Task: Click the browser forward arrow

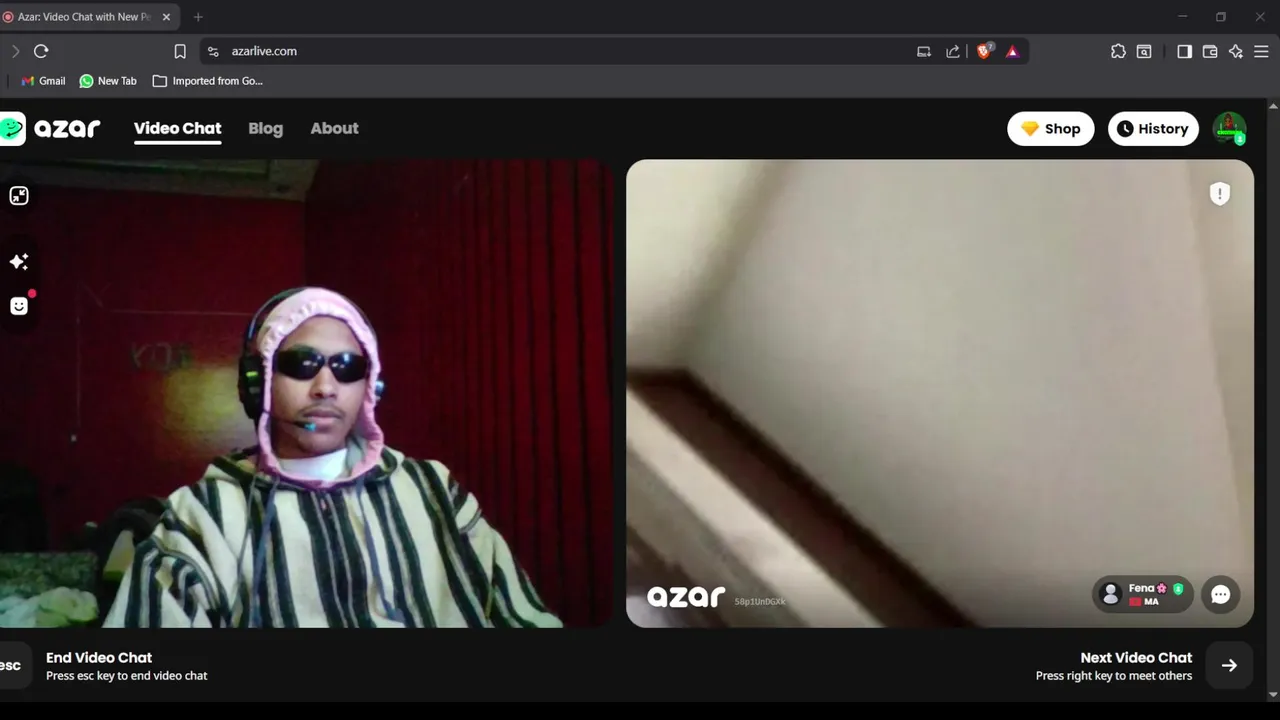Action: point(15,51)
